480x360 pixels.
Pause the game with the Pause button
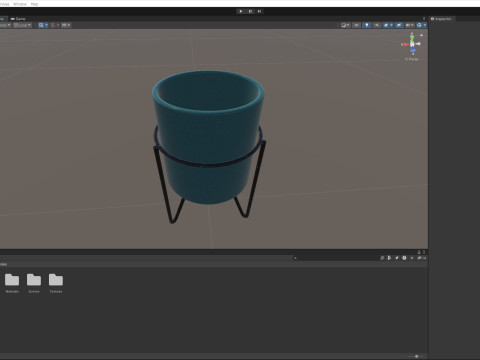[x=250, y=11]
